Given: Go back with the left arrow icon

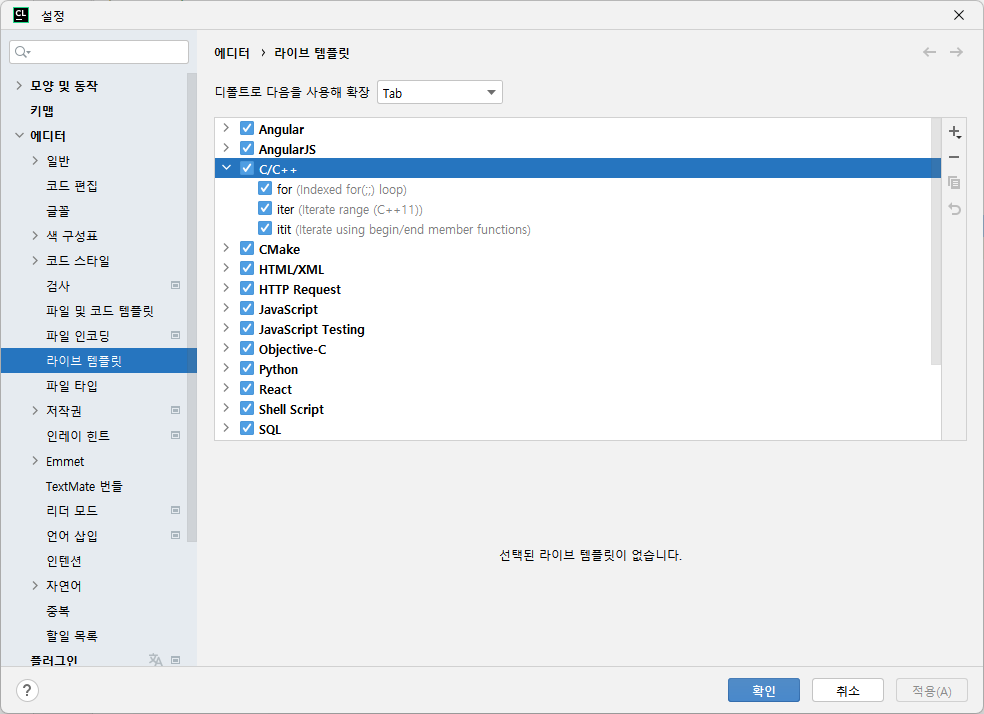Looking at the screenshot, I should click(929, 52).
